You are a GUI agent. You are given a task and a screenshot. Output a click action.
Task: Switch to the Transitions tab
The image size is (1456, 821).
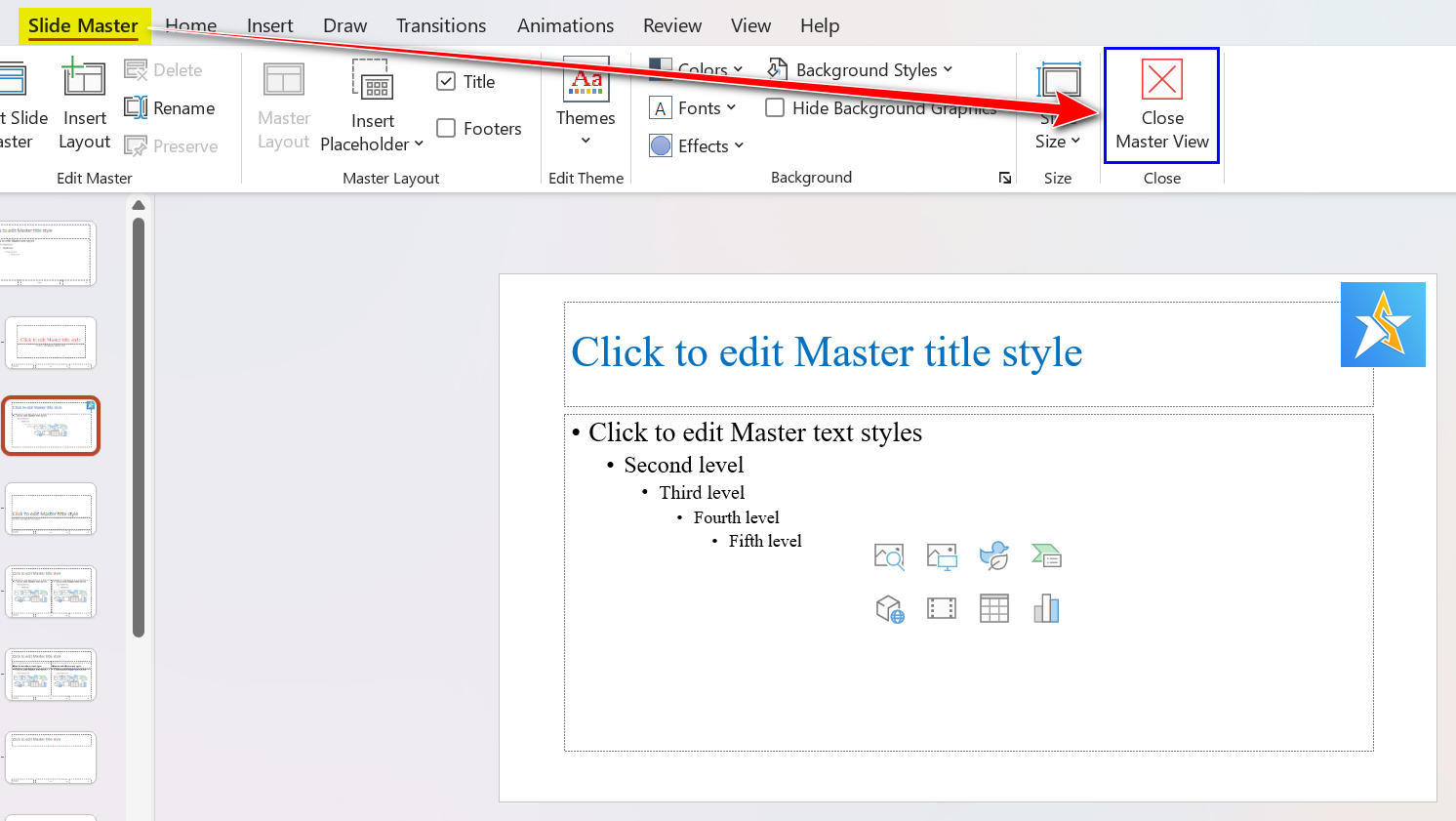(441, 26)
